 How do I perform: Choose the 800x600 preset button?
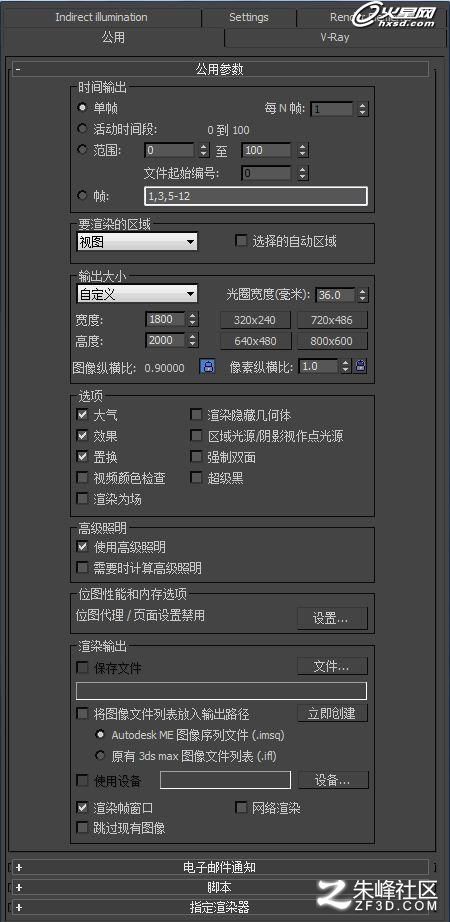pos(332,341)
